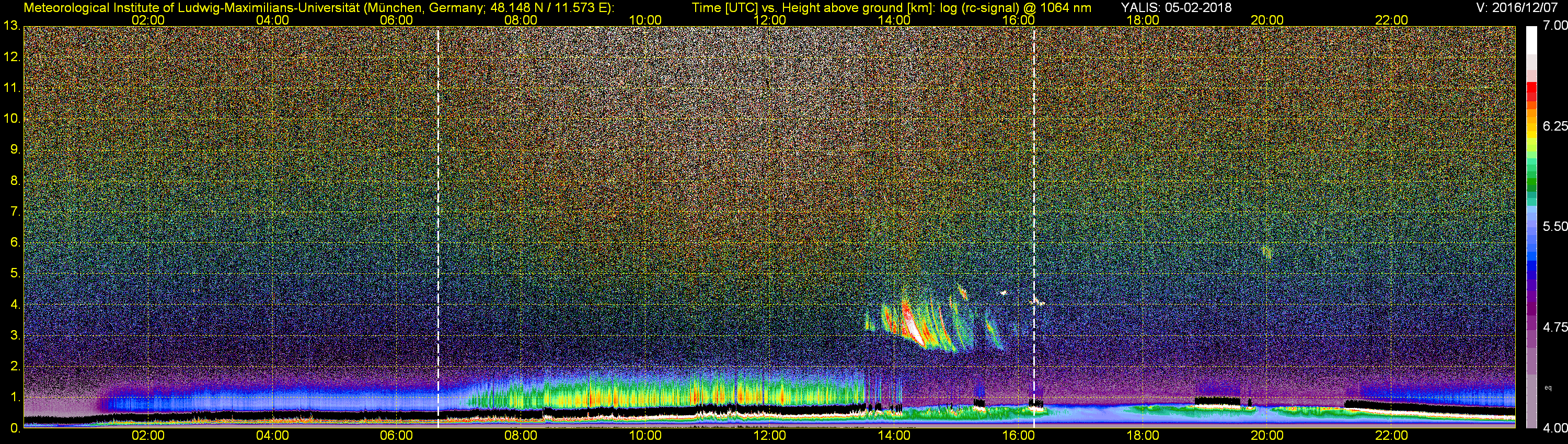Click the dashed white line after 16:00

(1033, 227)
